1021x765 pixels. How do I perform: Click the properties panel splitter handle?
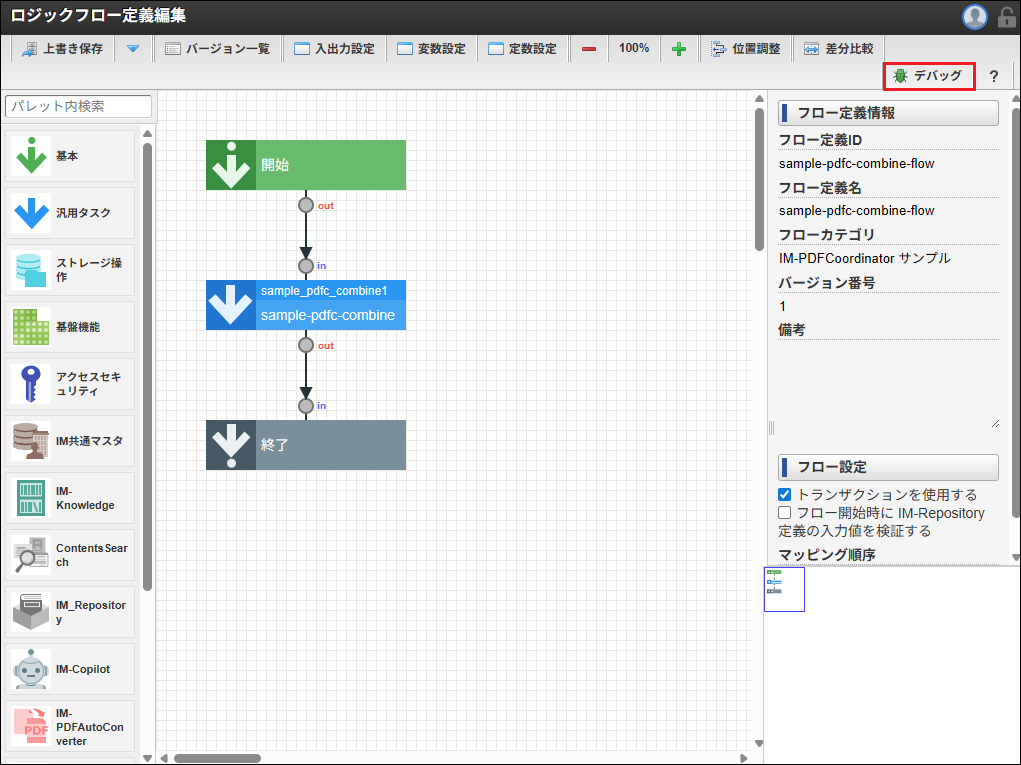pyautogui.click(x=772, y=428)
